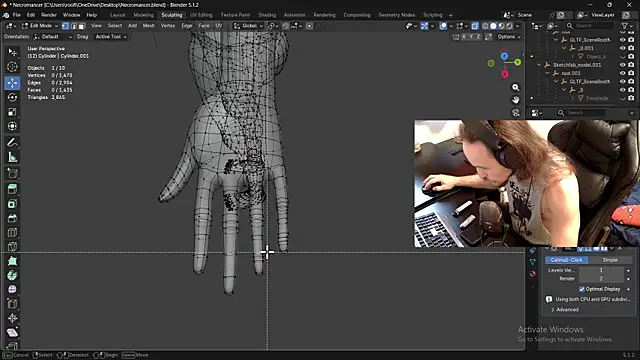The width and height of the screenshot is (640, 360).
Task: Open the Mesh menu
Action: (149, 26)
